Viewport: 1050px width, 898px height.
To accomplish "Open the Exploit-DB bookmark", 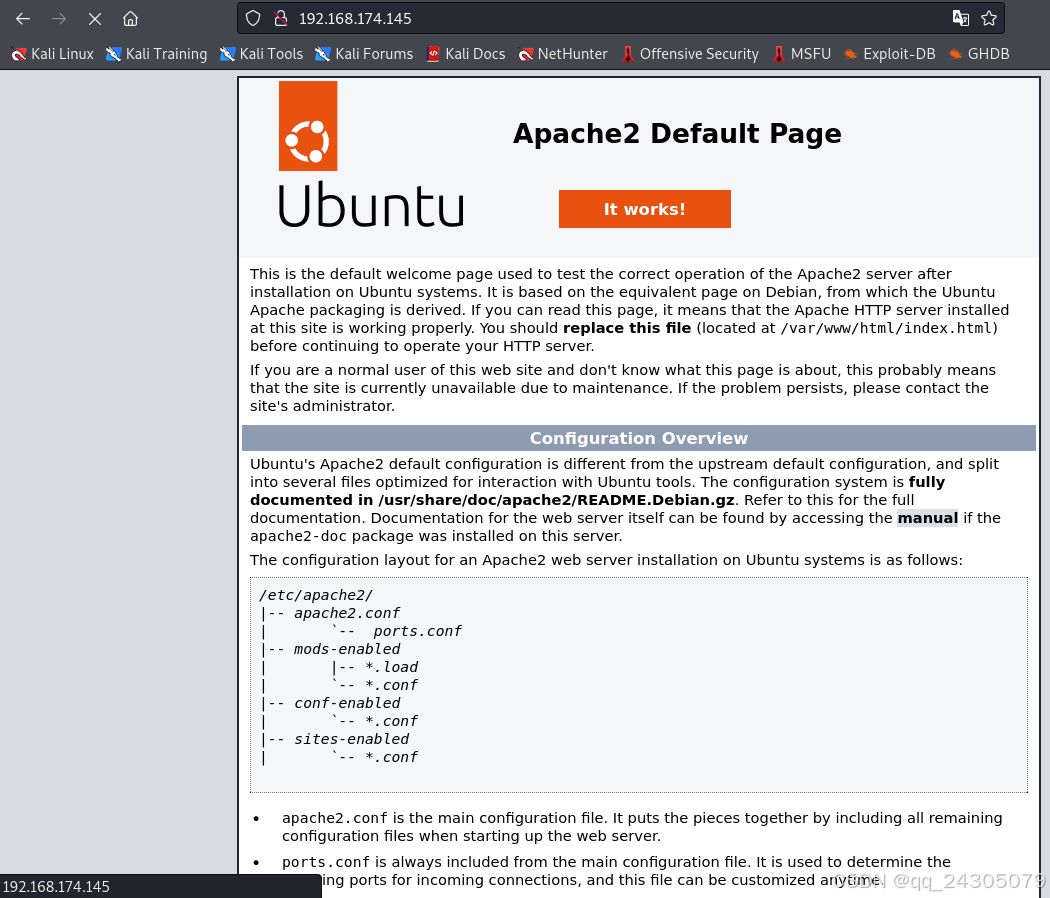I will coord(889,54).
